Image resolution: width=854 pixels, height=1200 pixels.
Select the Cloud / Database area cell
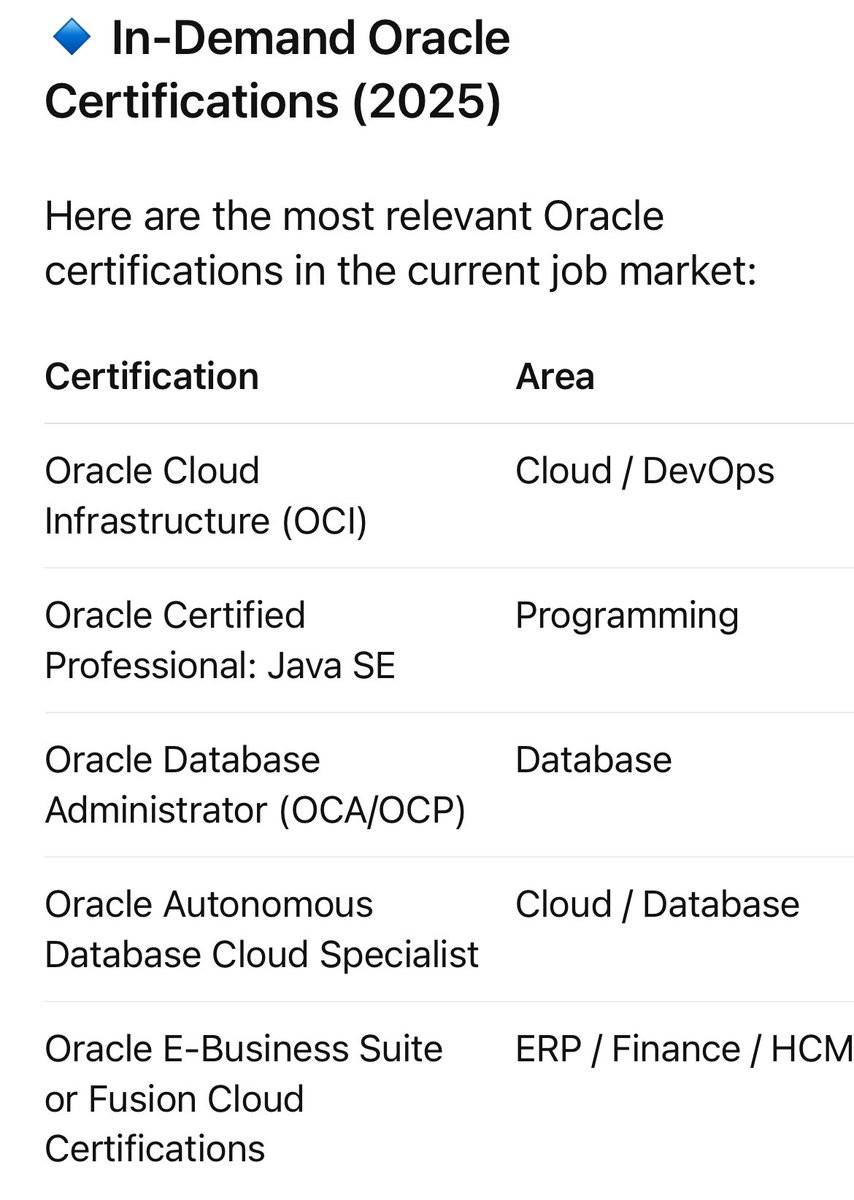[657, 904]
